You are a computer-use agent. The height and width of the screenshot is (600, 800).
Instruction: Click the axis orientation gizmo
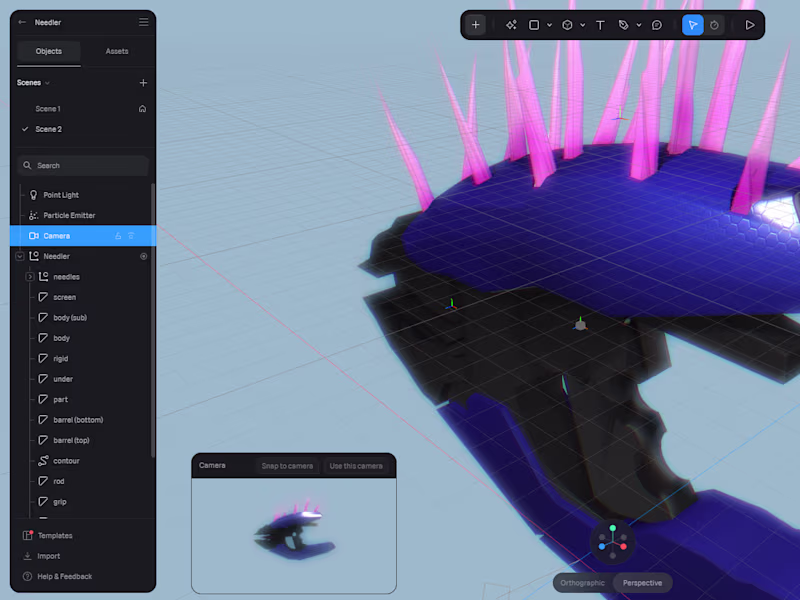point(613,541)
